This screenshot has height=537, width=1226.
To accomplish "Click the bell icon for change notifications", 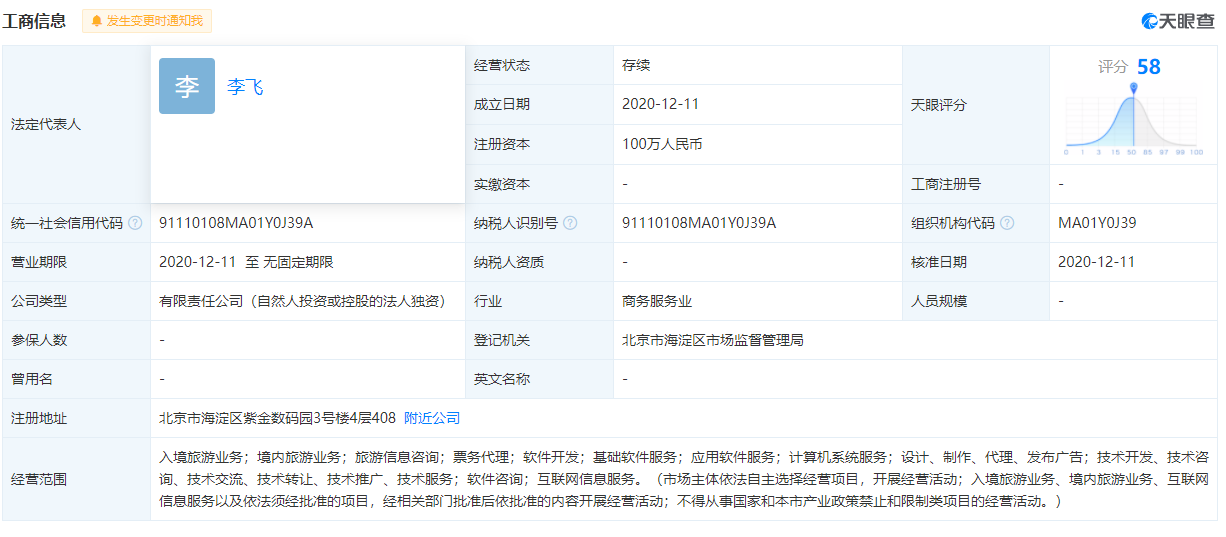I will [x=97, y=21].
